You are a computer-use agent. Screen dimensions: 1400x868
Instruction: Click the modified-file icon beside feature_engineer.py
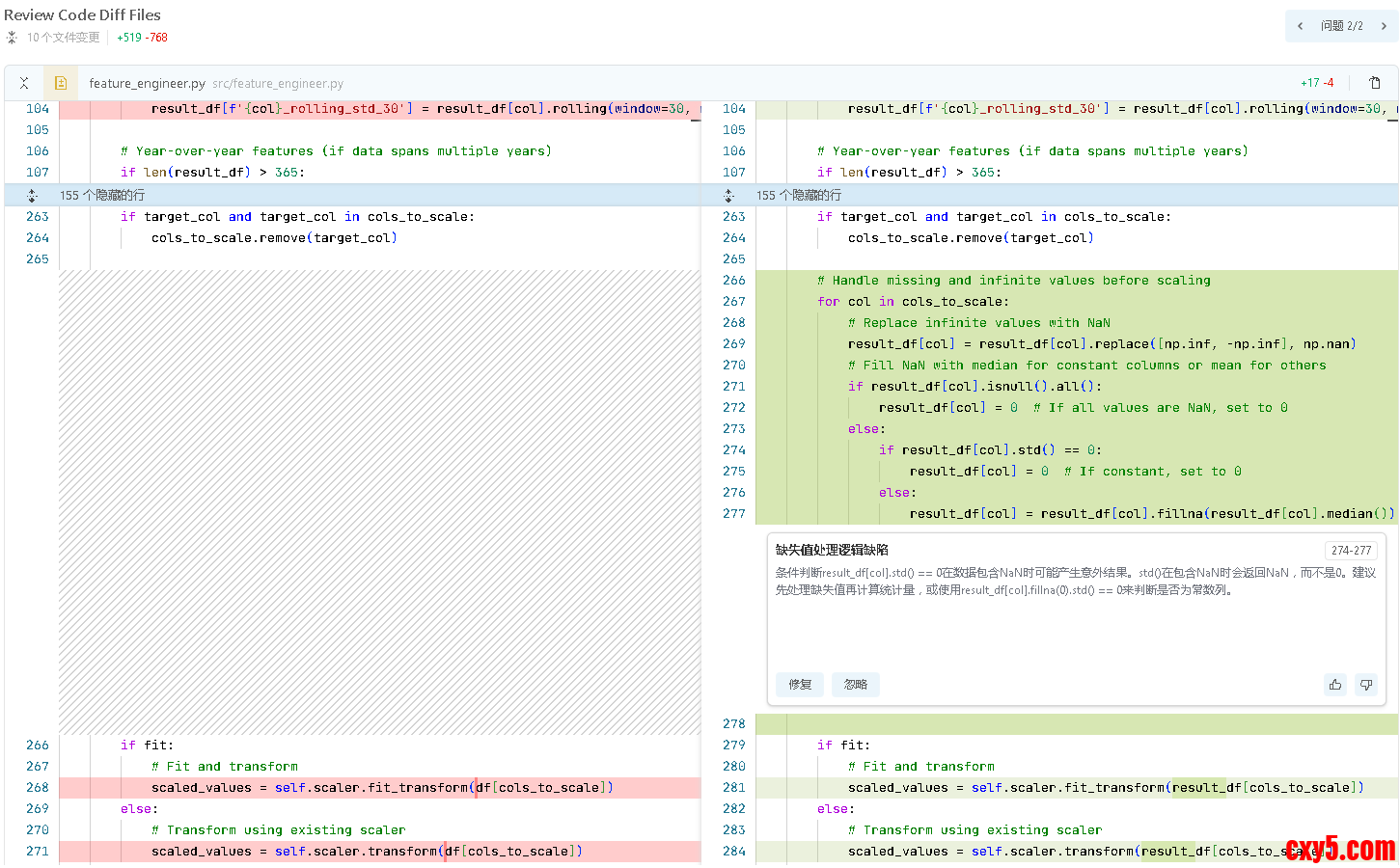click(61, 83)
